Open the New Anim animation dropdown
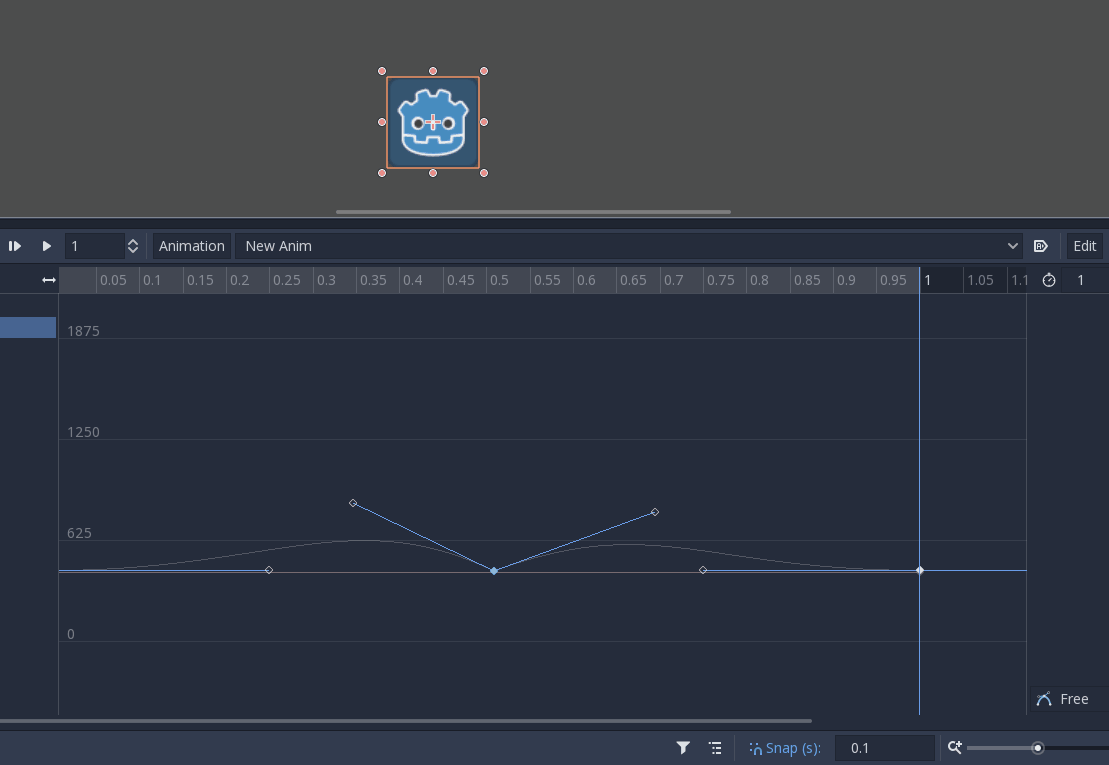The image size is (1109, 765). tap(1012, 245)
